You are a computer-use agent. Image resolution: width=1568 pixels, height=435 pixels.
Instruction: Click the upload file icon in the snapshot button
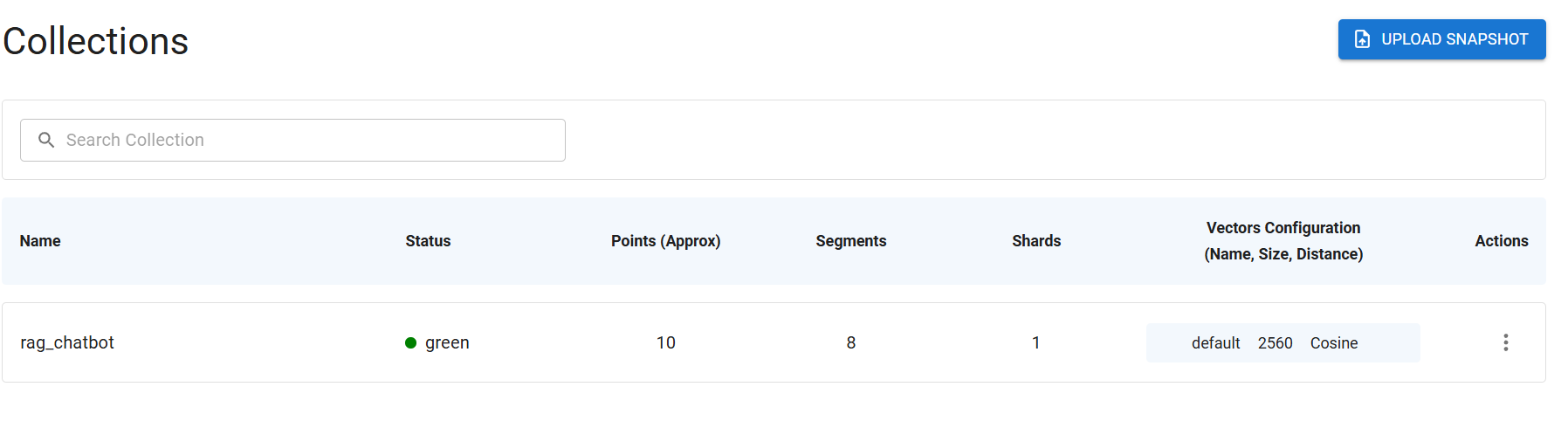(1362, 39)
